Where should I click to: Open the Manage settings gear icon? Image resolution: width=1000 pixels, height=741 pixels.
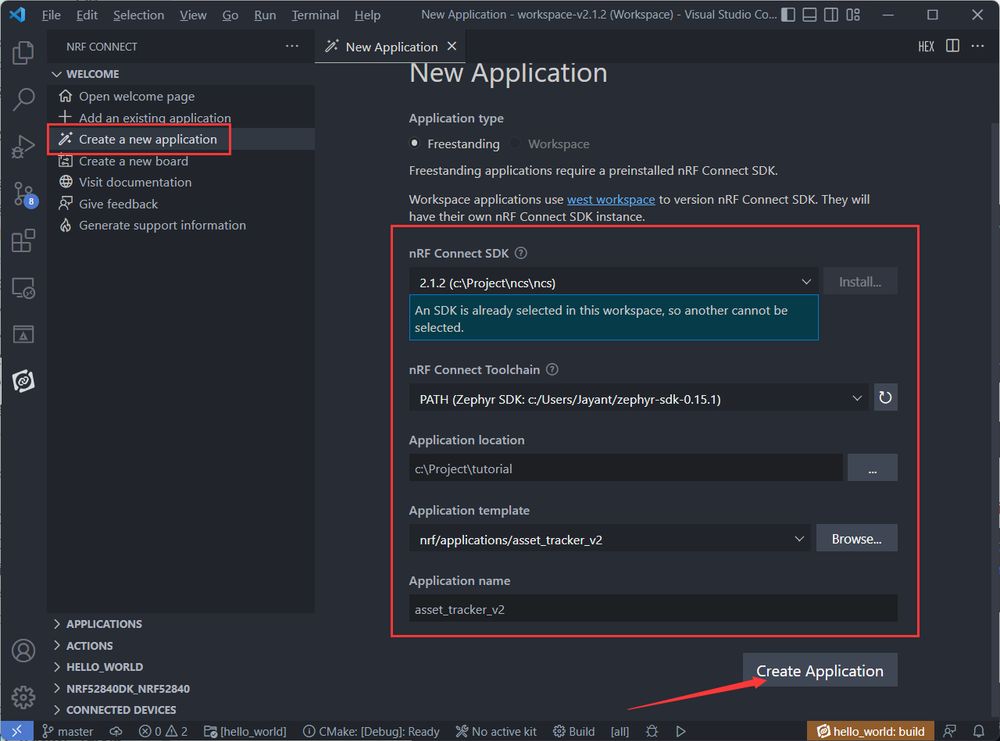pyautogui.click(x=23, y=696)
